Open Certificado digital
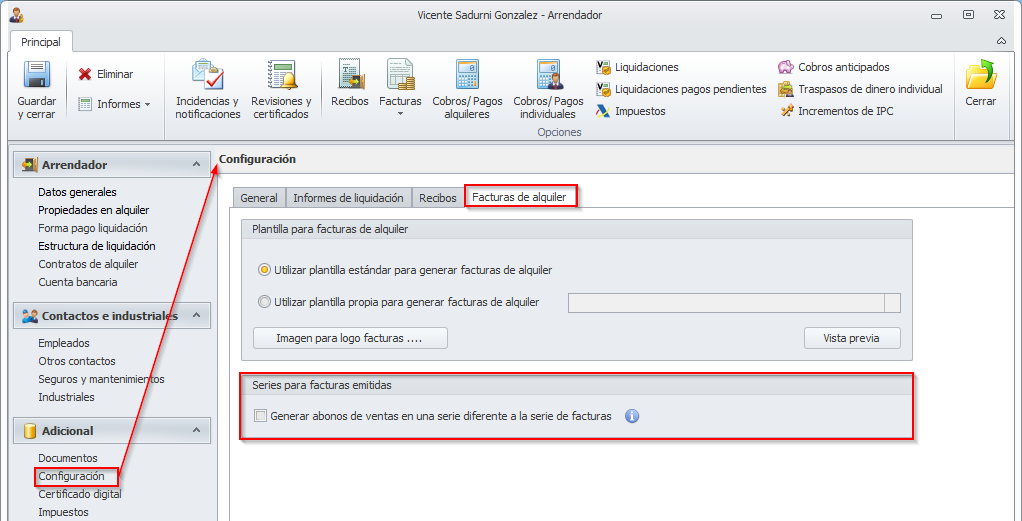Screen dimensions: 1022x521 point(80,494)
